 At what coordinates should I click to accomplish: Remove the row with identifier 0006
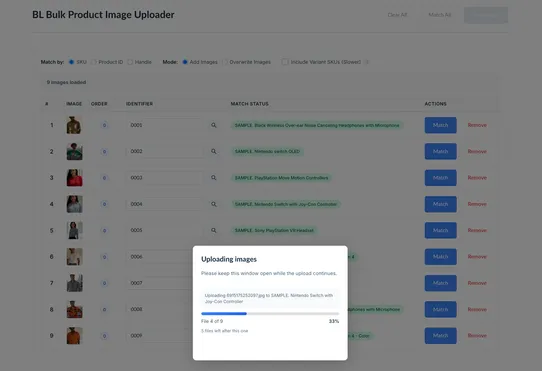tap(477, 257)
